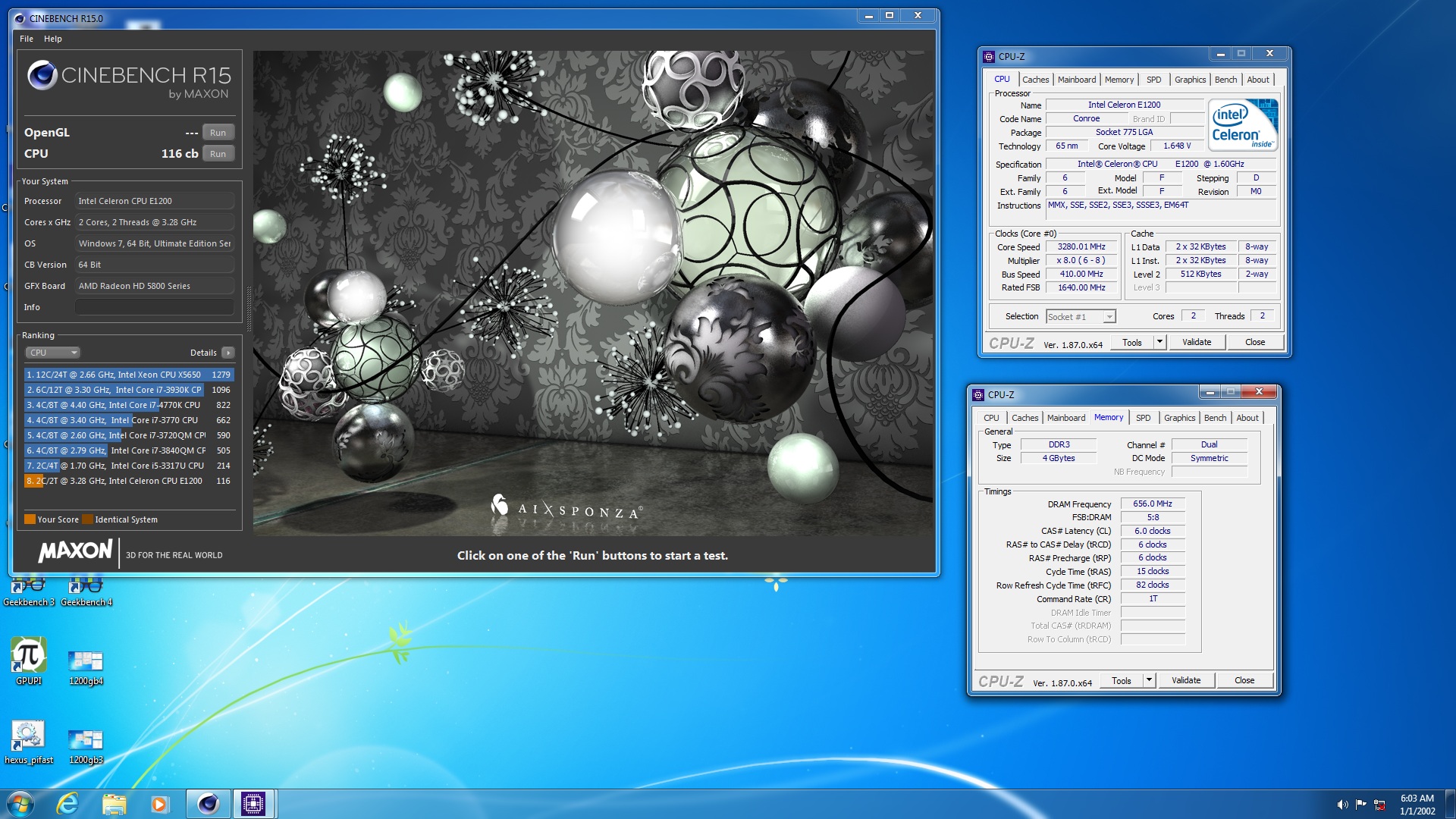Image resolution: width=1456 pixels, height=819 pixels.
Task: Expand Tools dropdown arrow in upper CPU-Z
Action: (x=1159, y=342)
